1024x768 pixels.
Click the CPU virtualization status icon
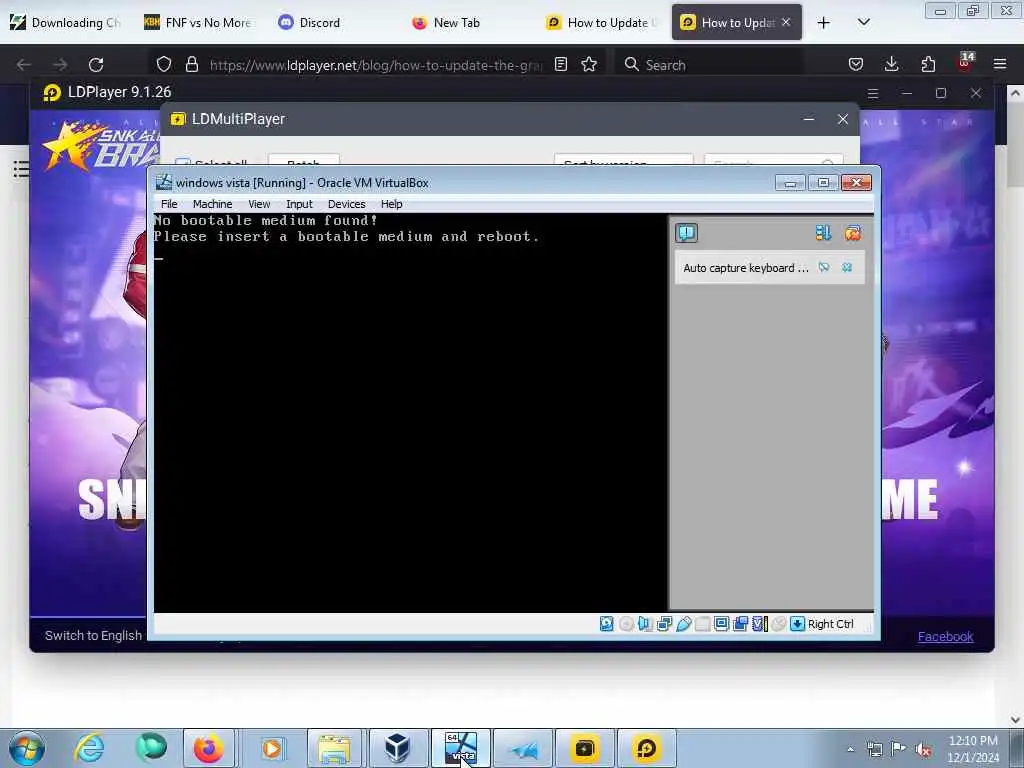pyautogui.click(x=760, y=624)
